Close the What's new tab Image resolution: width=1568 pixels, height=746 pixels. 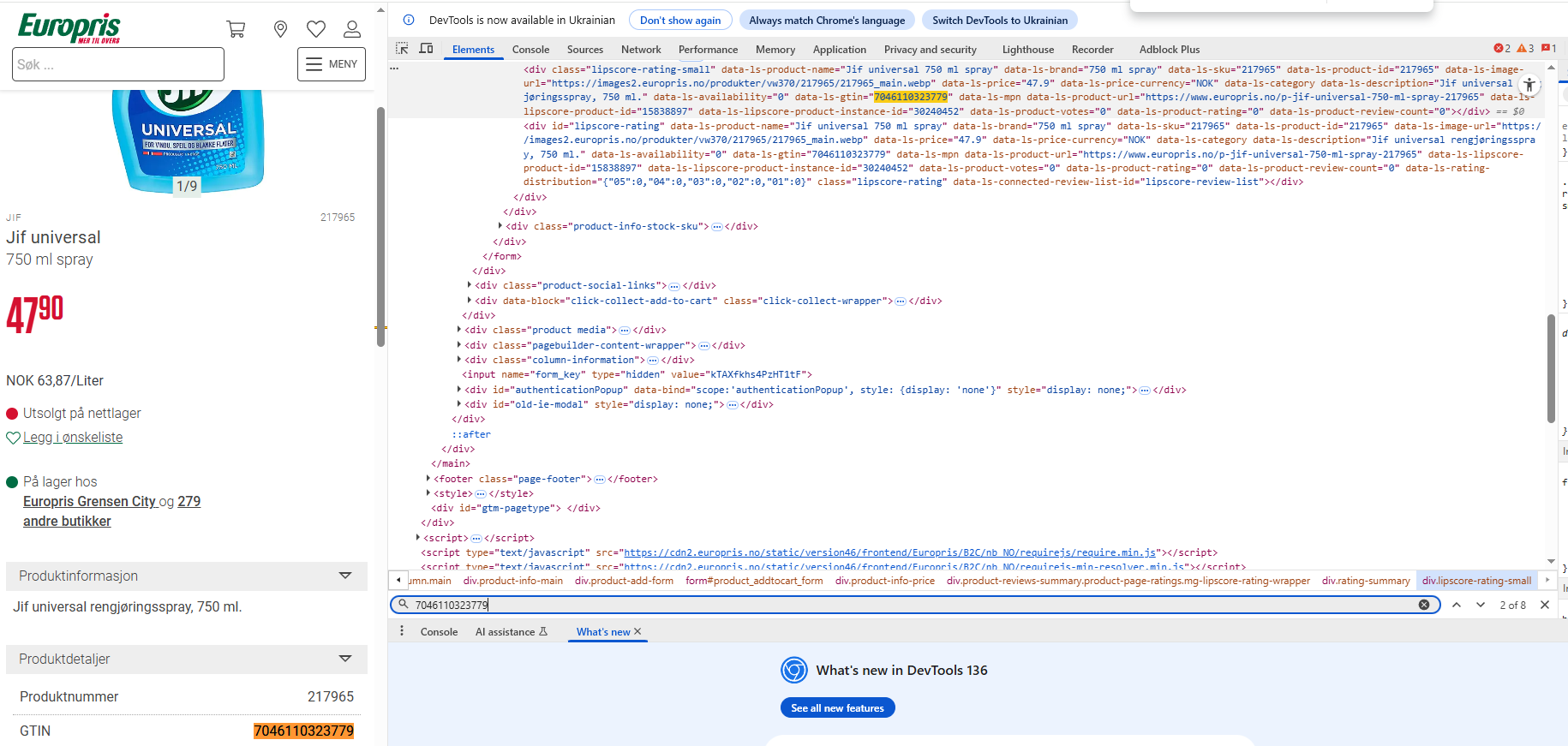click(637, 631)
